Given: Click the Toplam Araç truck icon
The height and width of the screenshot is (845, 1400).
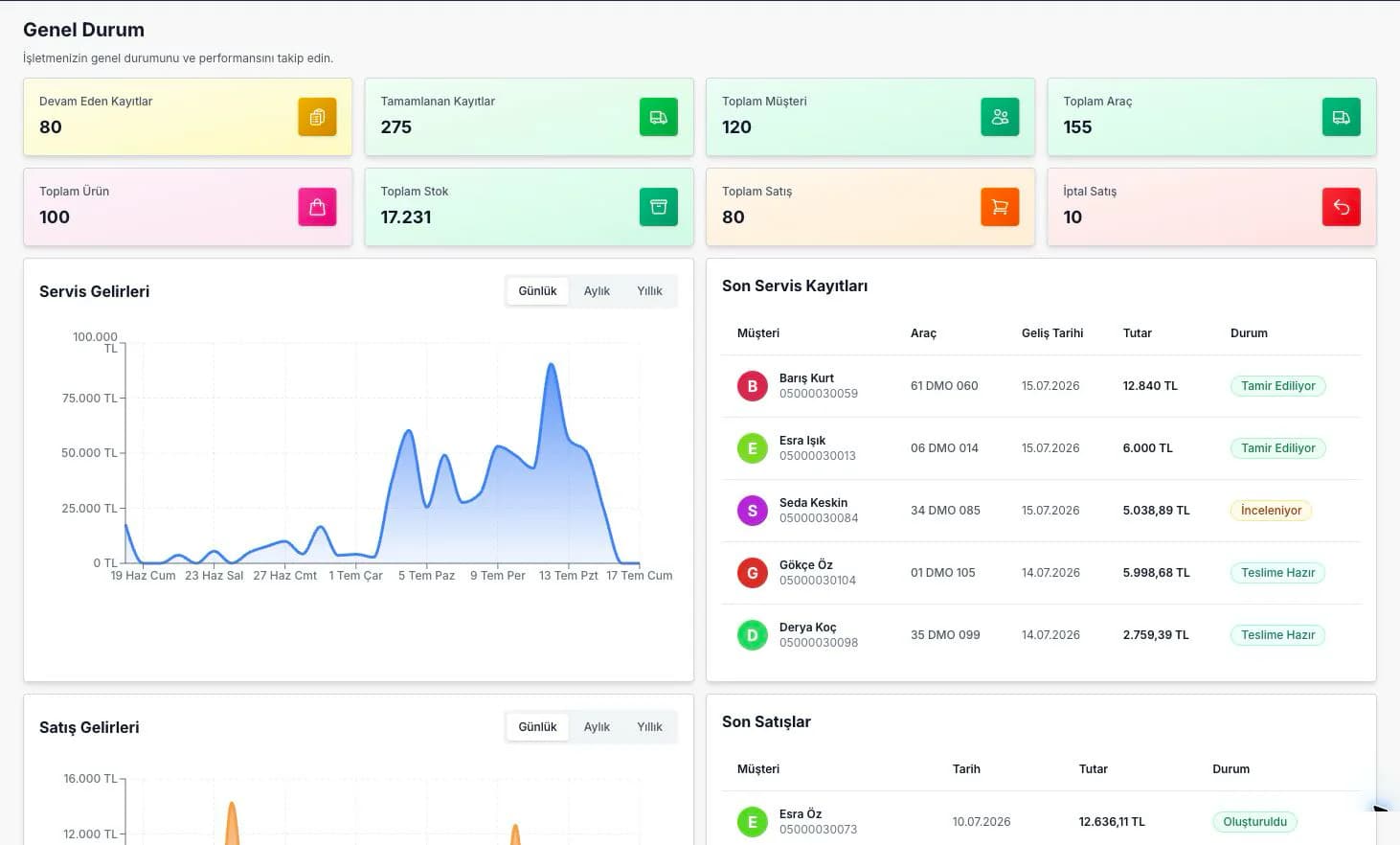Looking at the screenshot, I should (1342, 117).
